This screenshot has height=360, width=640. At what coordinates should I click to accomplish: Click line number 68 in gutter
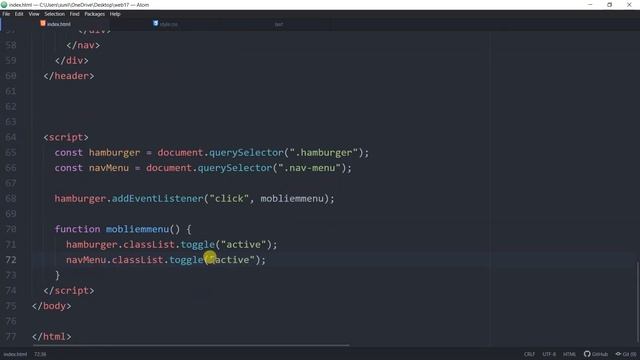click(11, 198)
